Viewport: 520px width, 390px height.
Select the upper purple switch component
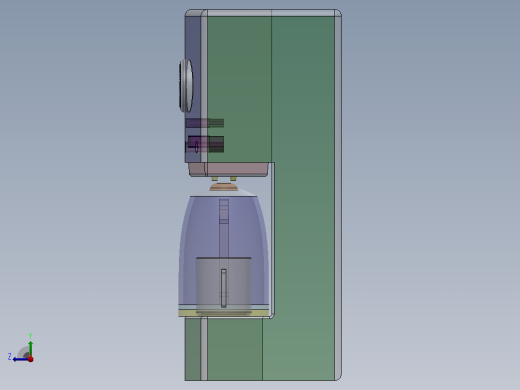[205, 123]
